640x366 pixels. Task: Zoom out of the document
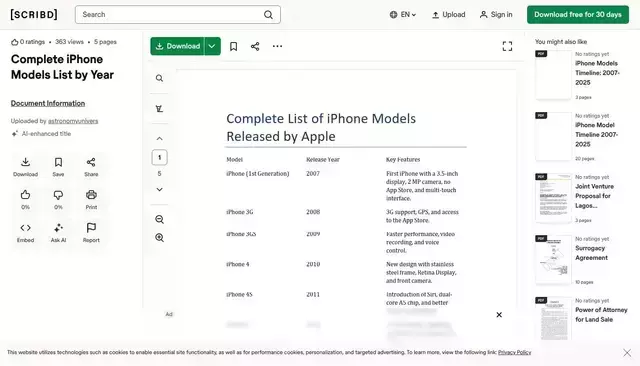pos(159,220)
